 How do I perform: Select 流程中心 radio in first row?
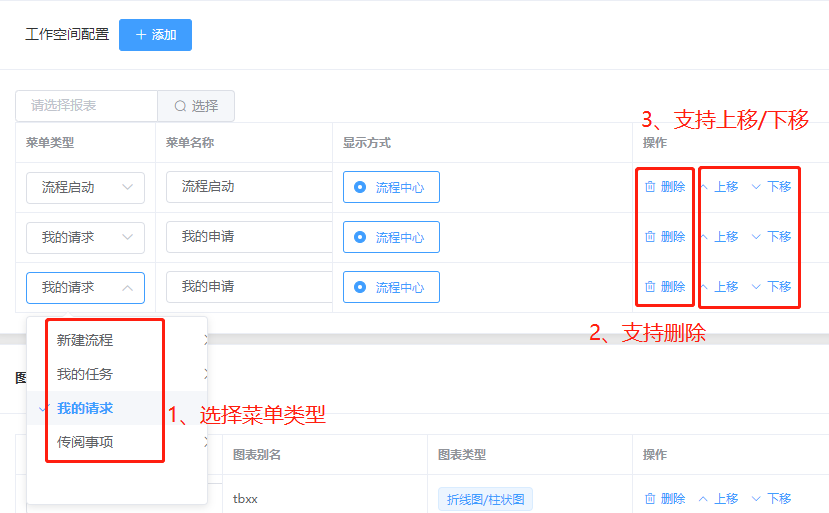391,187
